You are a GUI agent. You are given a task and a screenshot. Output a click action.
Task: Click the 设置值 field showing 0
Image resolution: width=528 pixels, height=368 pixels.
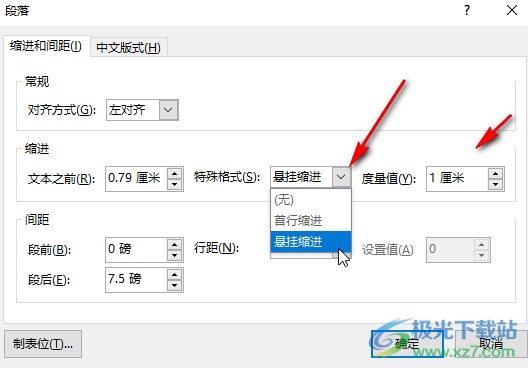(451, 249)
